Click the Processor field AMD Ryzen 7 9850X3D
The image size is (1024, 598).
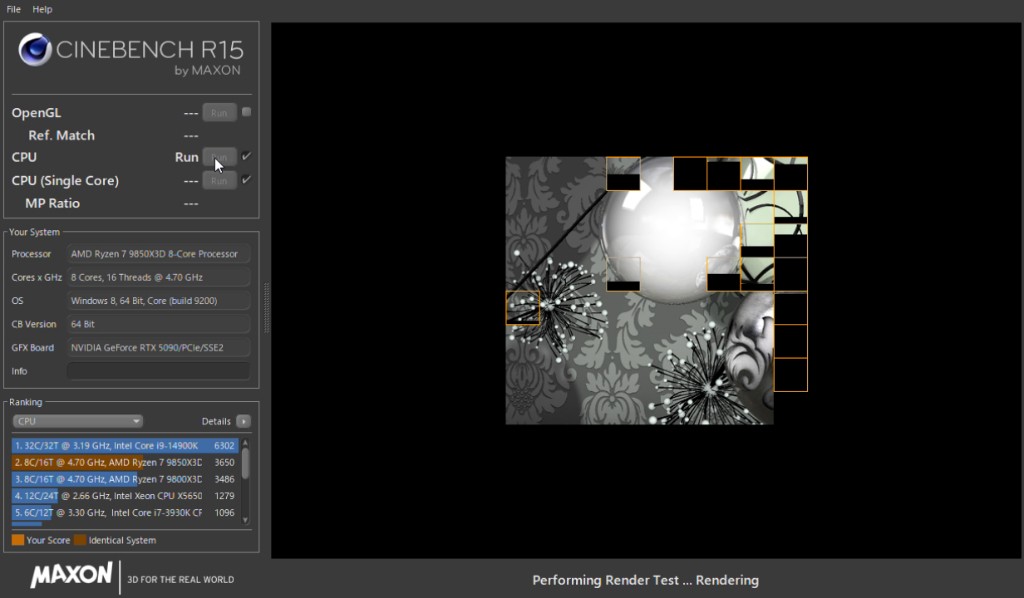pyautogui.click(x=158, y=254)
